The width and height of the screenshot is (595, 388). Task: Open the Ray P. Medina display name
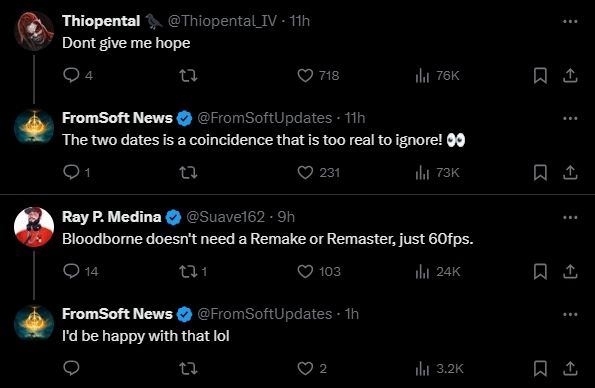112,217
